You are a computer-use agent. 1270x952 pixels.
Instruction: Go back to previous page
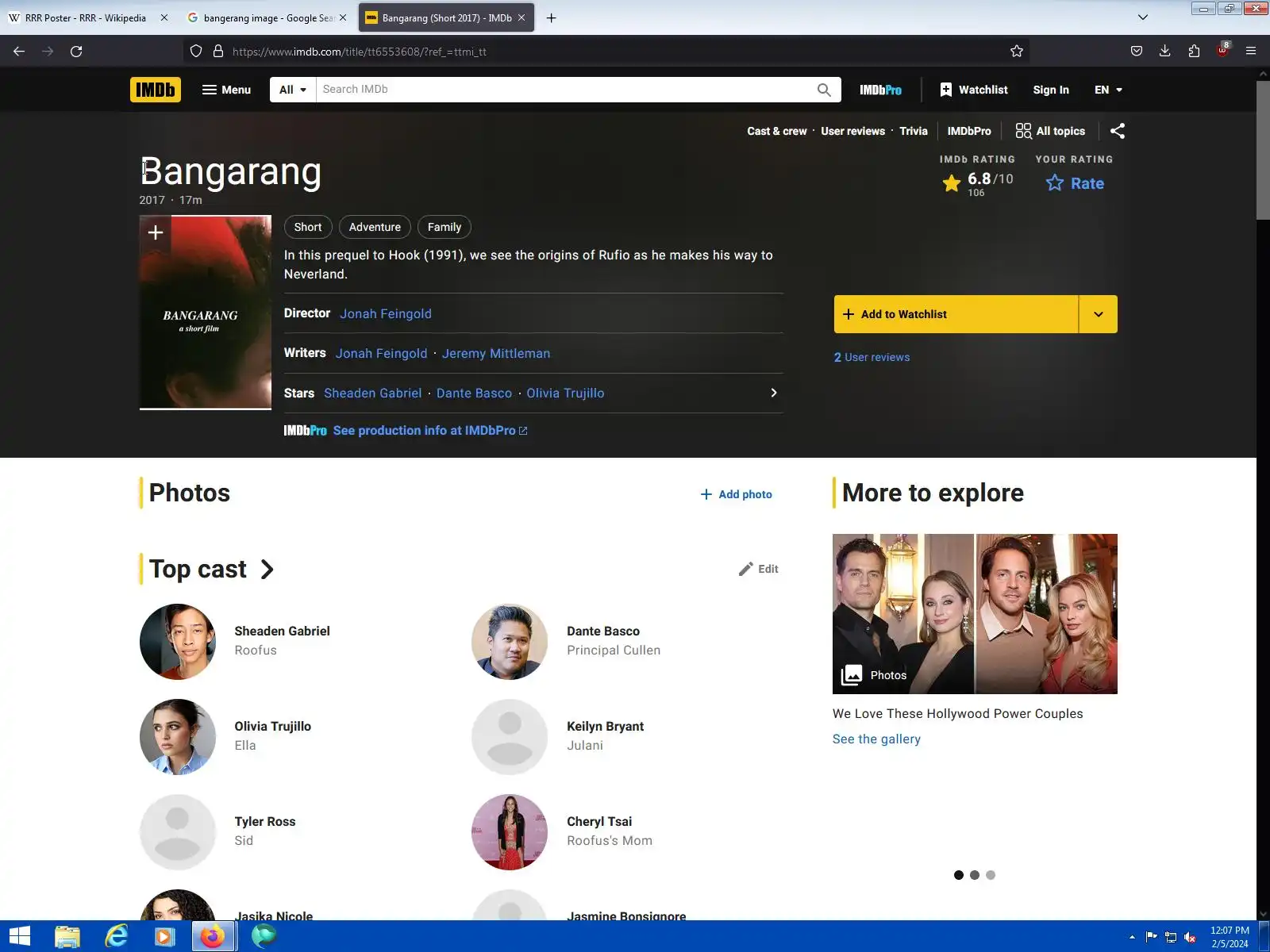(x=19, y=52)
